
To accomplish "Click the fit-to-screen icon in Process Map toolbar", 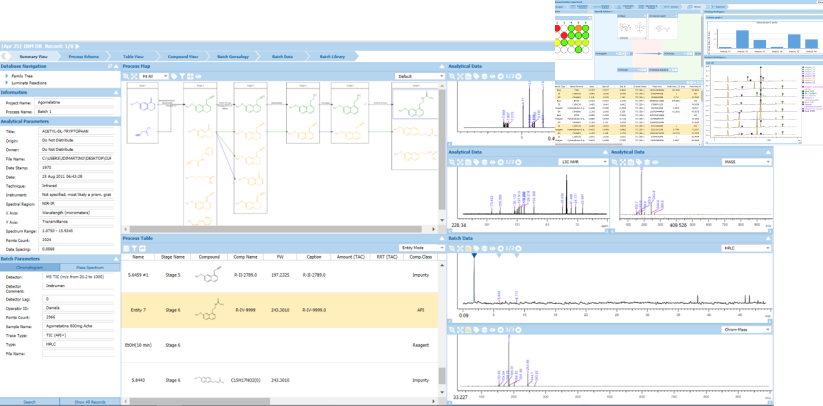I will click(133, 76).
